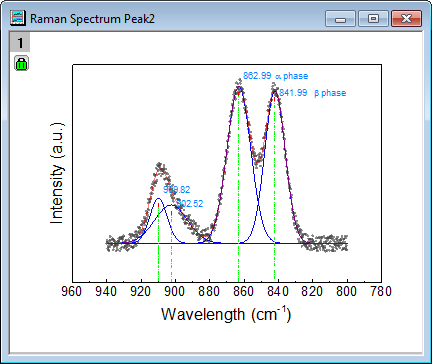Select the 841.99 β phase peak label
Image resolution: width=432 pixels, height=364 pixels.
(x=312, y=93)
